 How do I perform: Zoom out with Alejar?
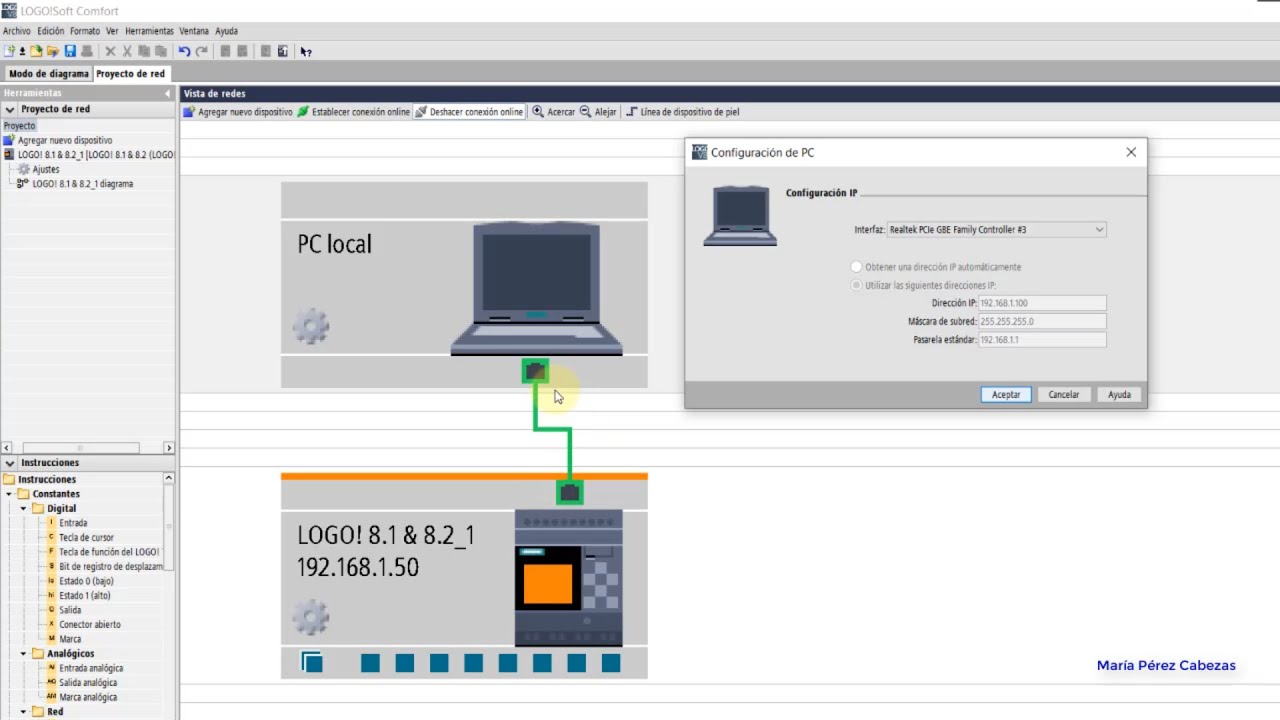[x=598, y=112]
